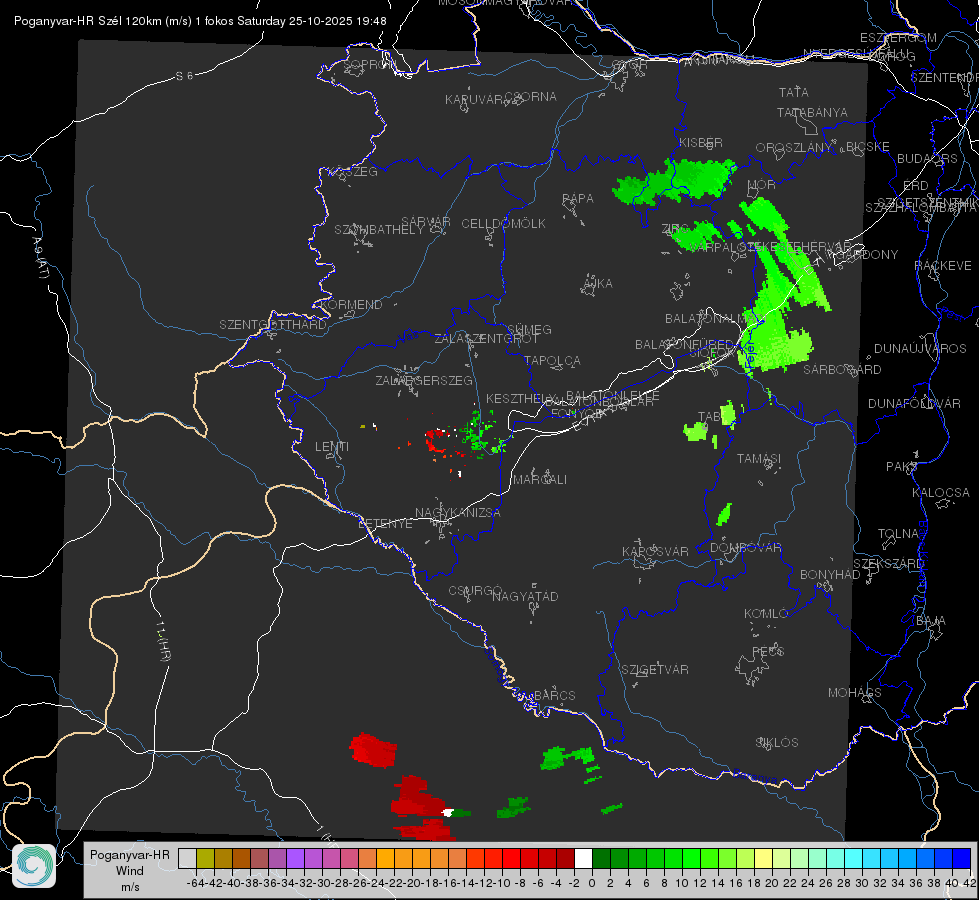Click the CSURGÓ town label
The height and width of the screenshot is (900, 979).
(x=475, y=591)
